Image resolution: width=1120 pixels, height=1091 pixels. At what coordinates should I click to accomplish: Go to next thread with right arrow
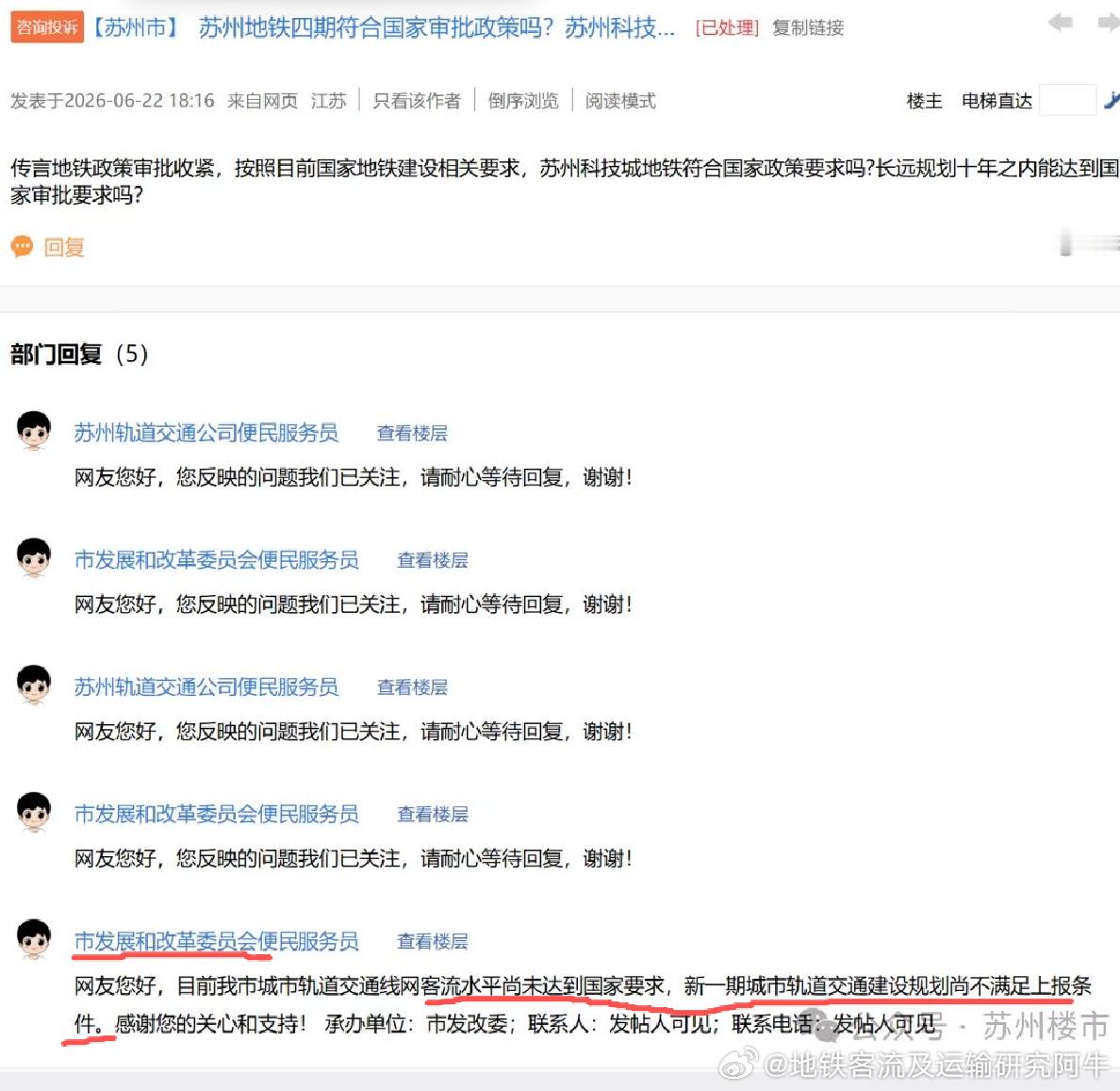tap(1110, 23)
